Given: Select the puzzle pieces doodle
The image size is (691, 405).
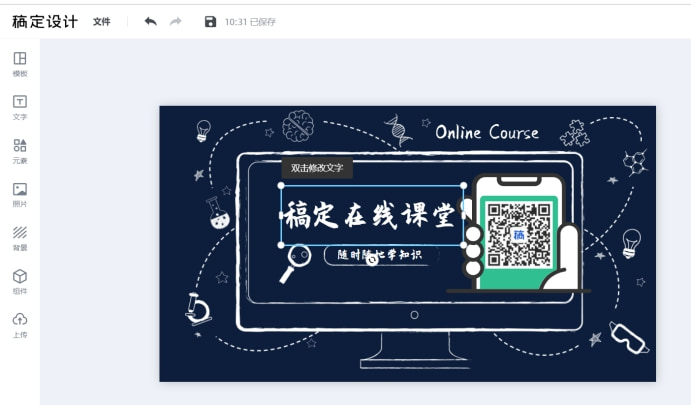Looking at the screenshot, I should click(575, 133).
